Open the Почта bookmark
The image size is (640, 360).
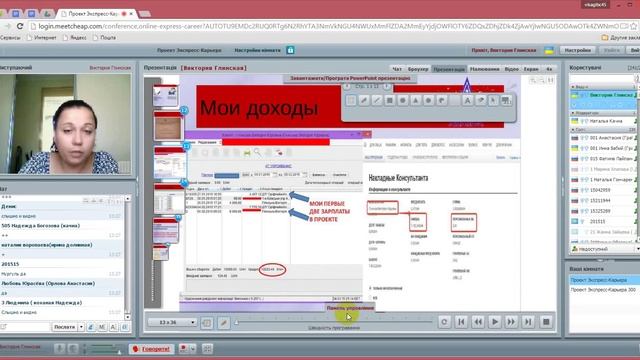(104, 38)
